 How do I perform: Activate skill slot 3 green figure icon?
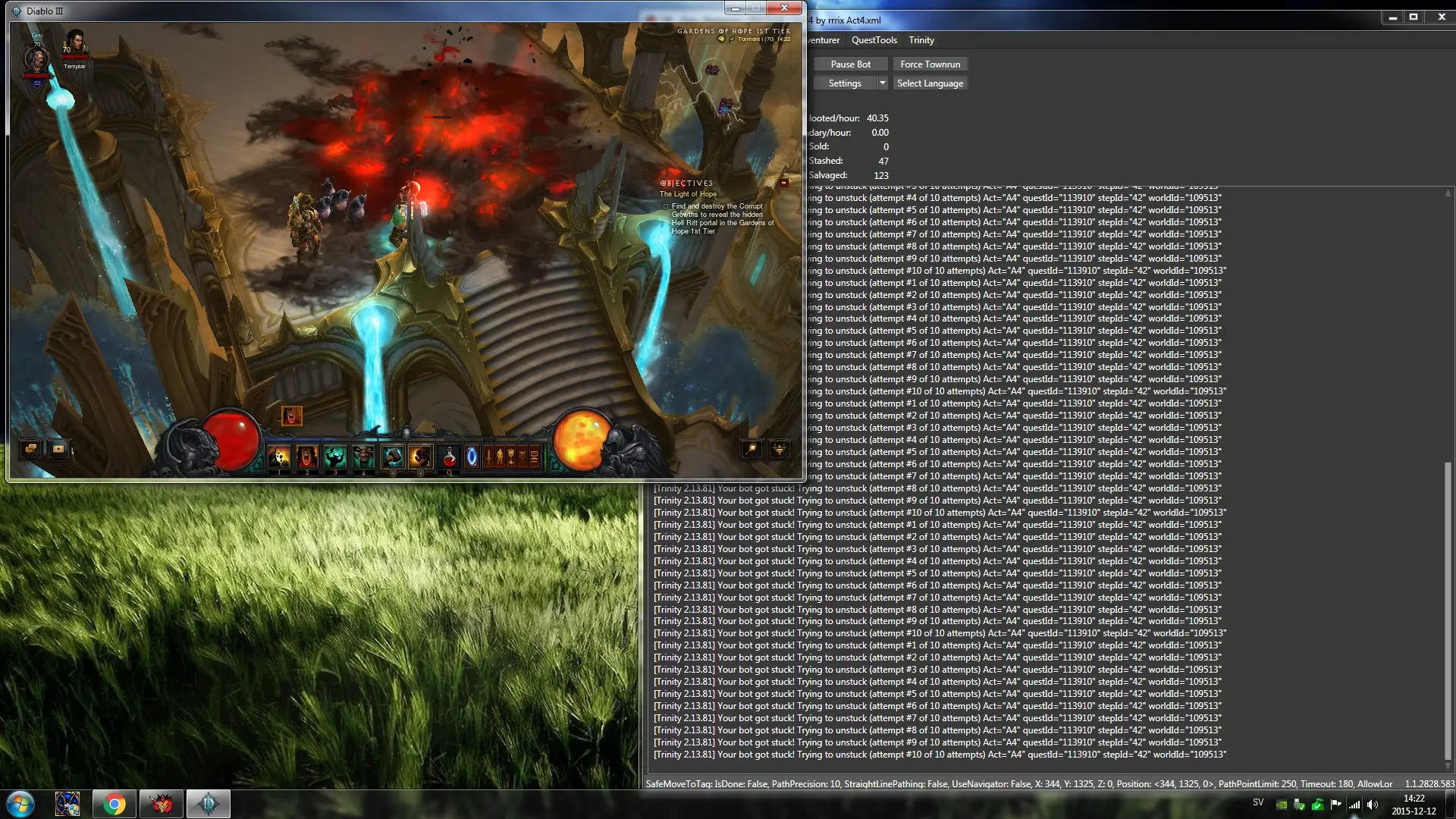click(335, 457)
